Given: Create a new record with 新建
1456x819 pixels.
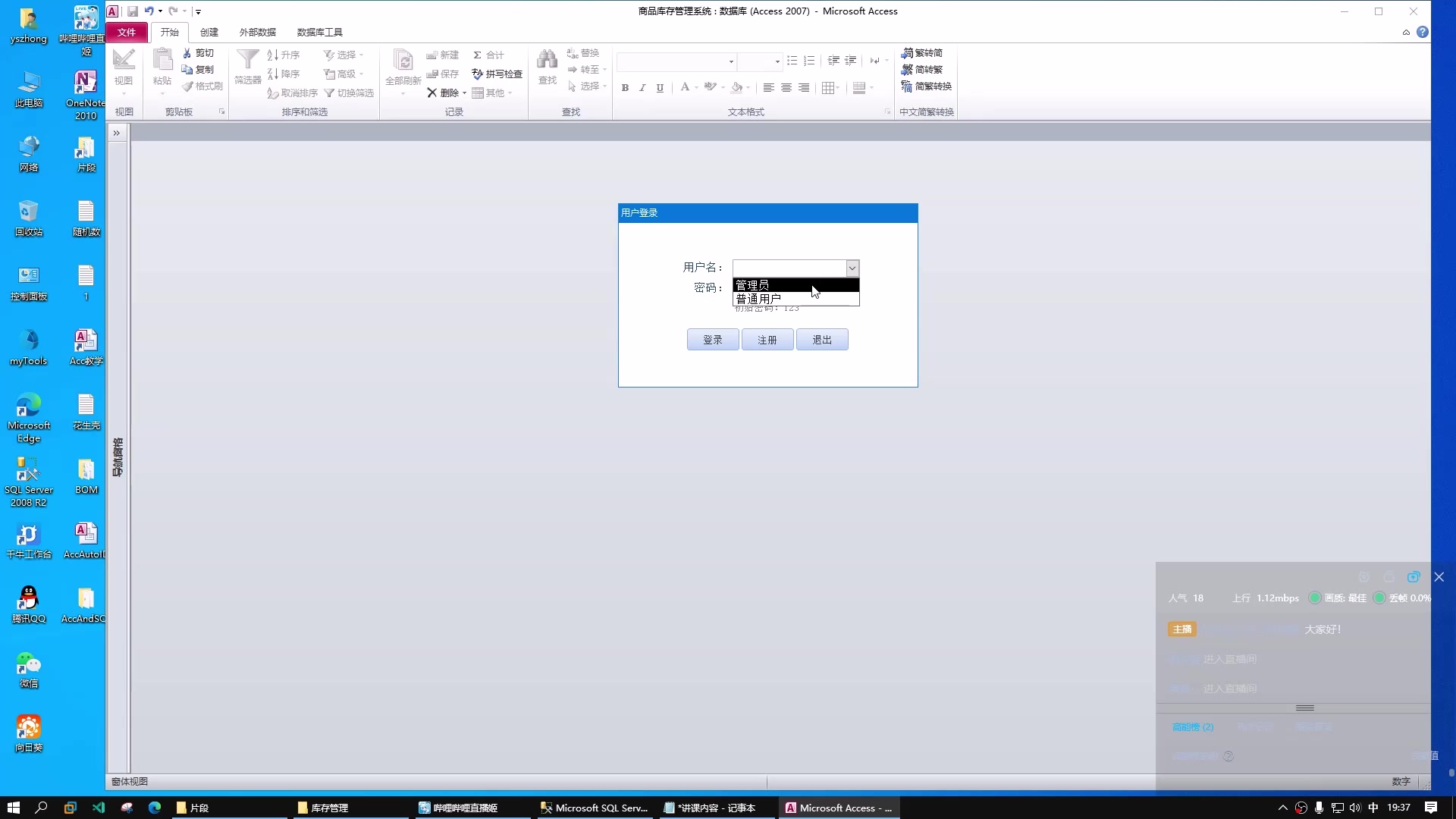Looking at the screenshot, I should 442,55.
